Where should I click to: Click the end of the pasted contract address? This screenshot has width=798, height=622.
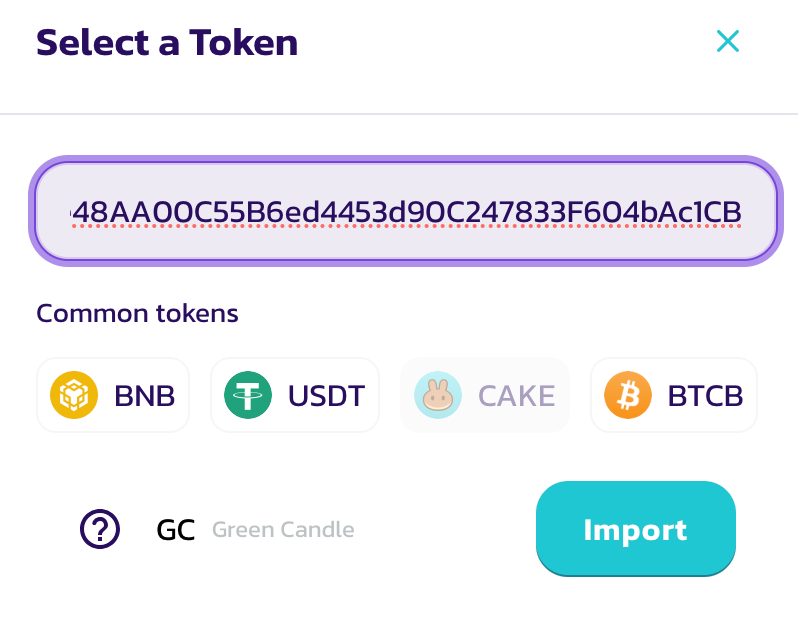click(x=740, y=212)
